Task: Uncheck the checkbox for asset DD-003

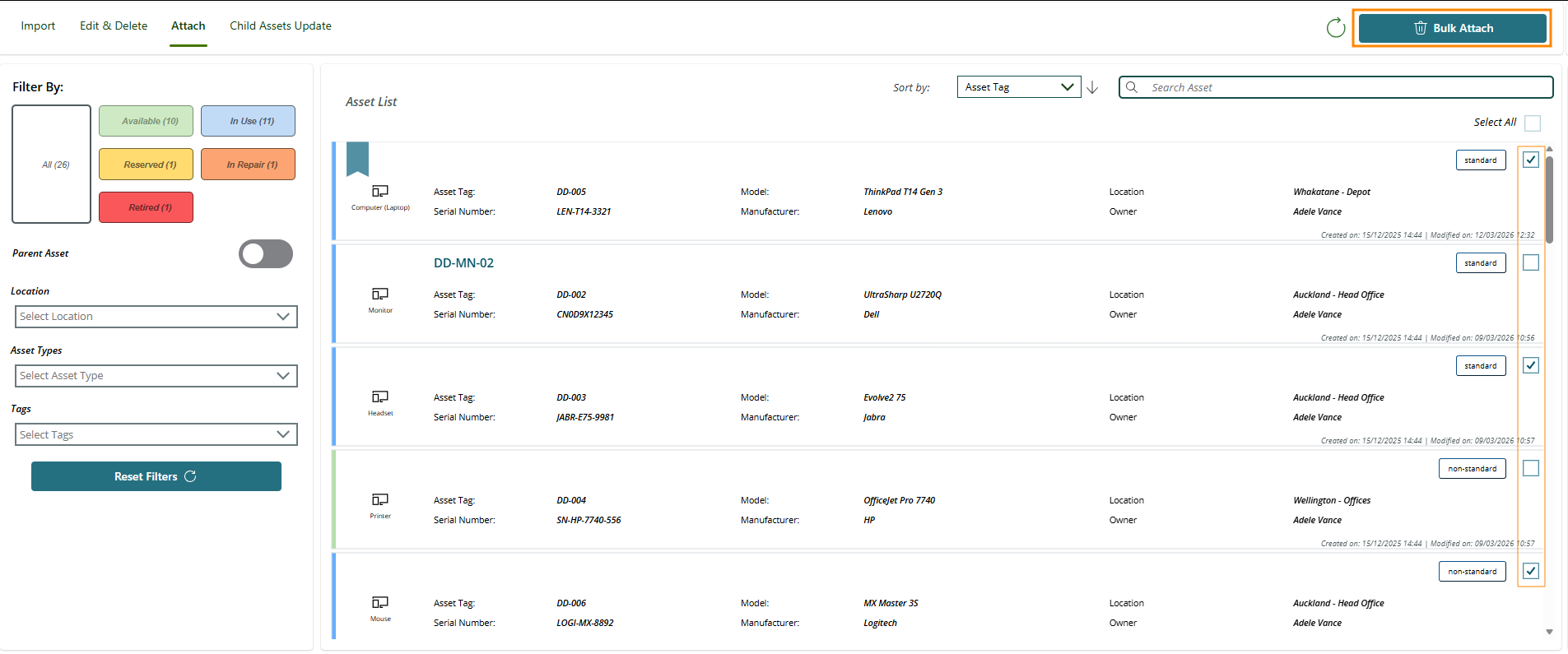Action: [1530, 365]
